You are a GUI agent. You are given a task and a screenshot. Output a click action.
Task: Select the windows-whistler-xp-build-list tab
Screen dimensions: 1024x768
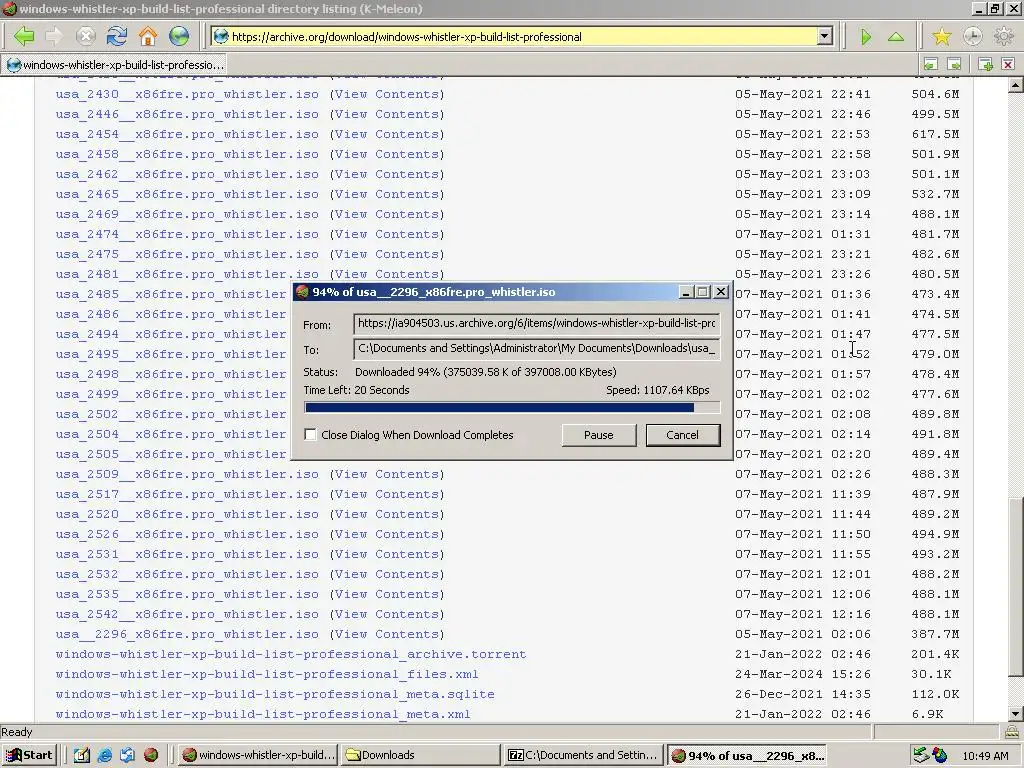click(115, 65)
